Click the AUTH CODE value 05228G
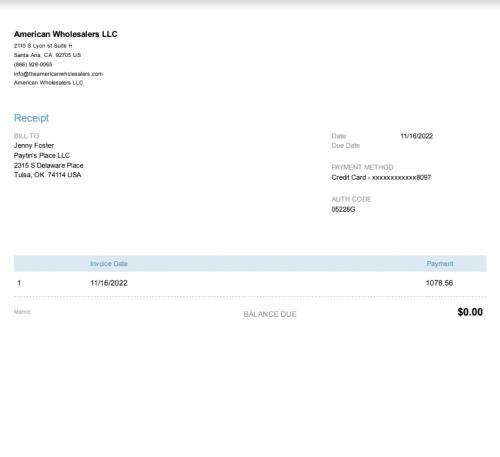 (x=343, y=209)
